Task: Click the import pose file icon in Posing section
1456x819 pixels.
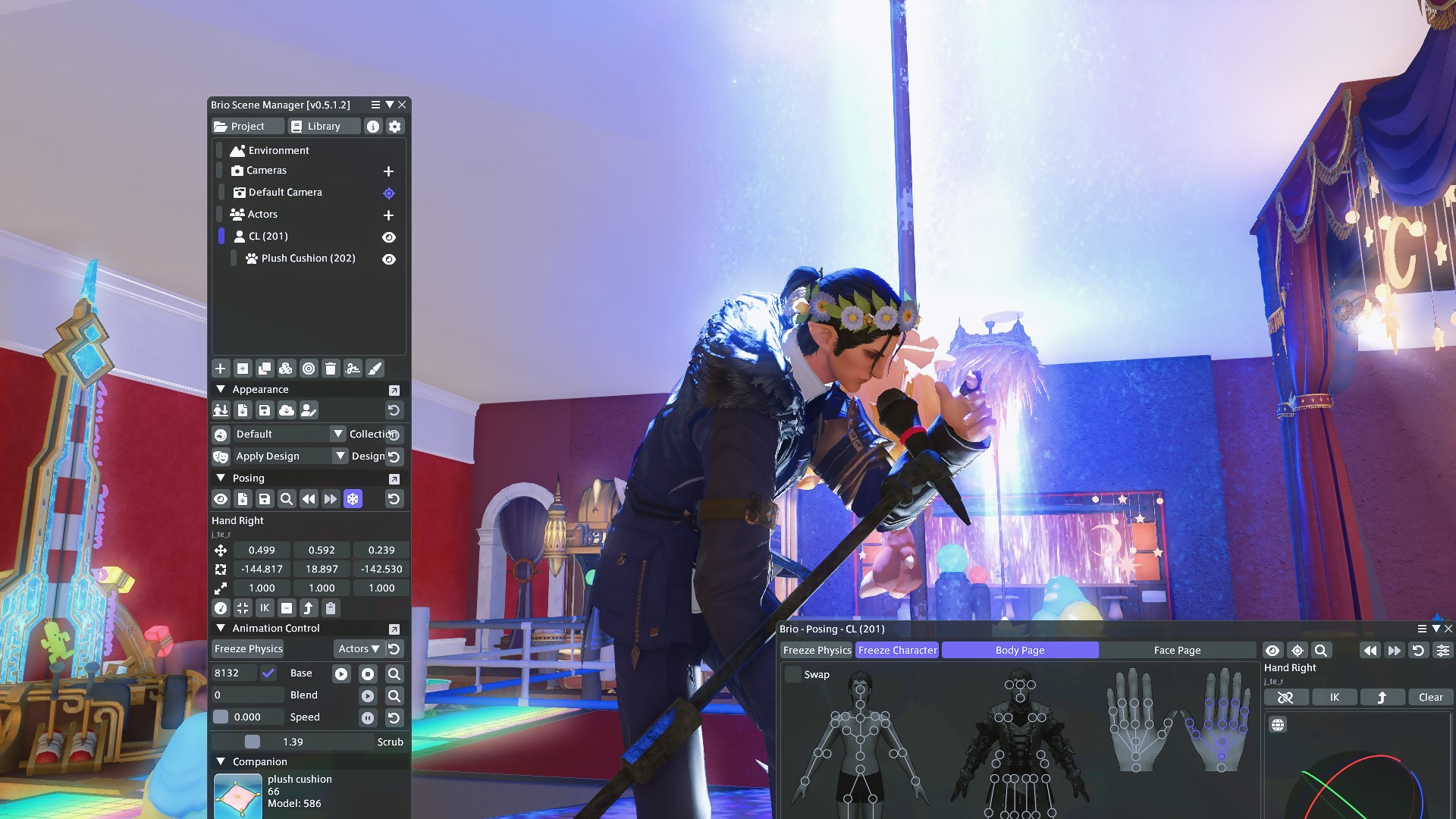Action: (243, 499)
